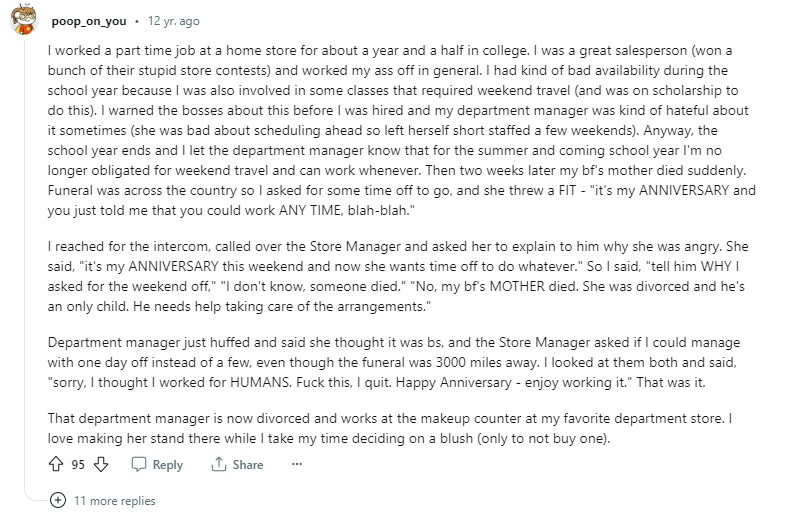The height and width of the screenshot is (525, 808).
Task: Click the paragraph starting "That department manager is now"
Action: pyautogui.click(x=390, y=428)
